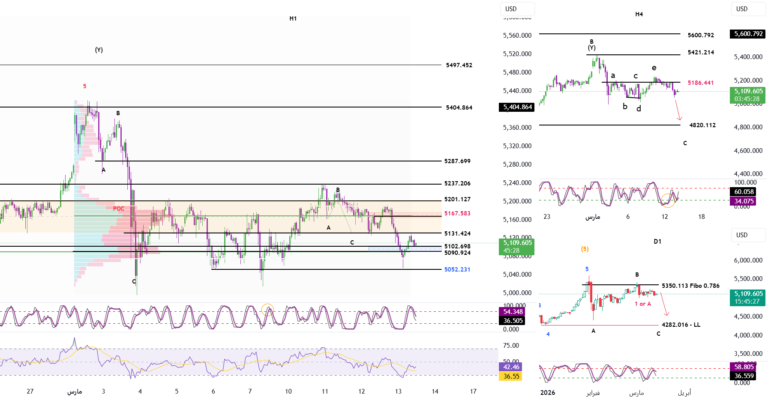Select the D1 chart panel title
Viewport: 768px width, 400px height.
click(656, 241)
